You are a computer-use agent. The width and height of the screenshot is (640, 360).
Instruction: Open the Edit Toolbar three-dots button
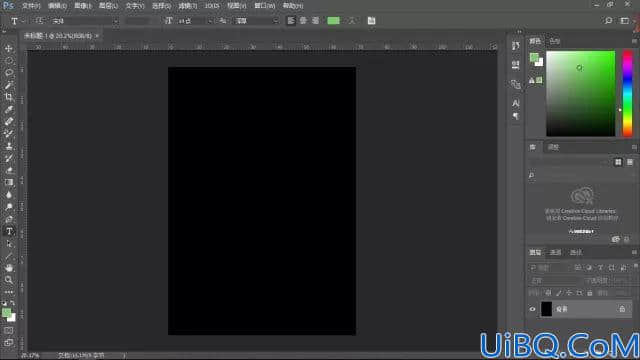click(x=9, y=292)
